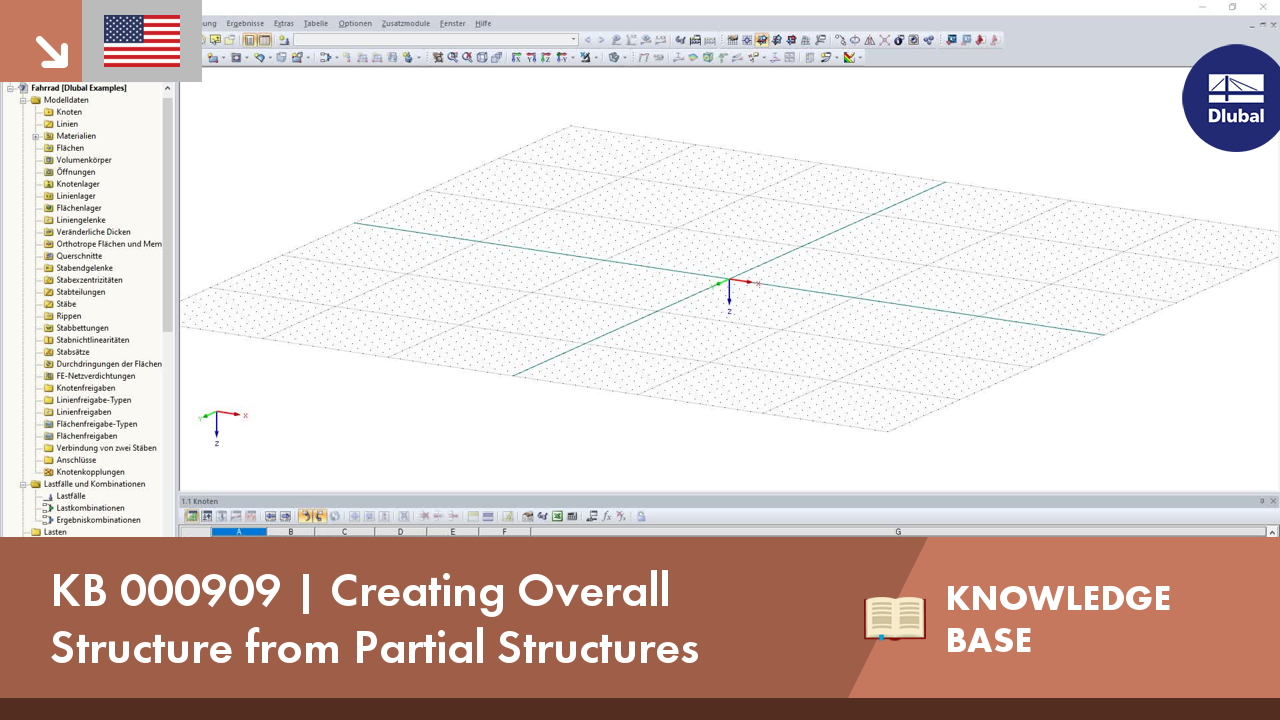The image size is (1280, 720).
Task: Select Knoten in the navigator tree
Action: pyautogui.click(x=69, y=112)
